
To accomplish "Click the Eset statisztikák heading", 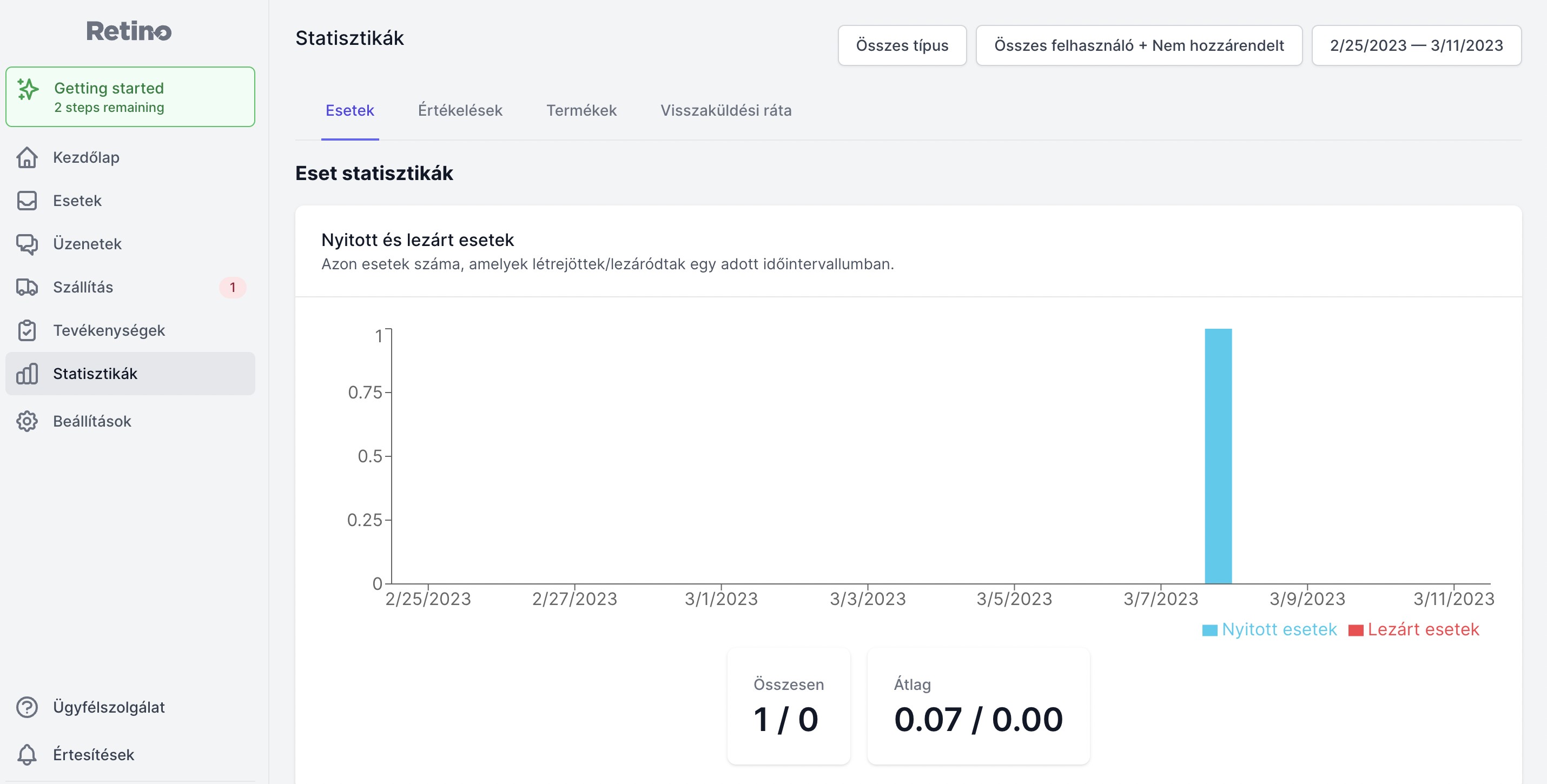I will 374,174.
